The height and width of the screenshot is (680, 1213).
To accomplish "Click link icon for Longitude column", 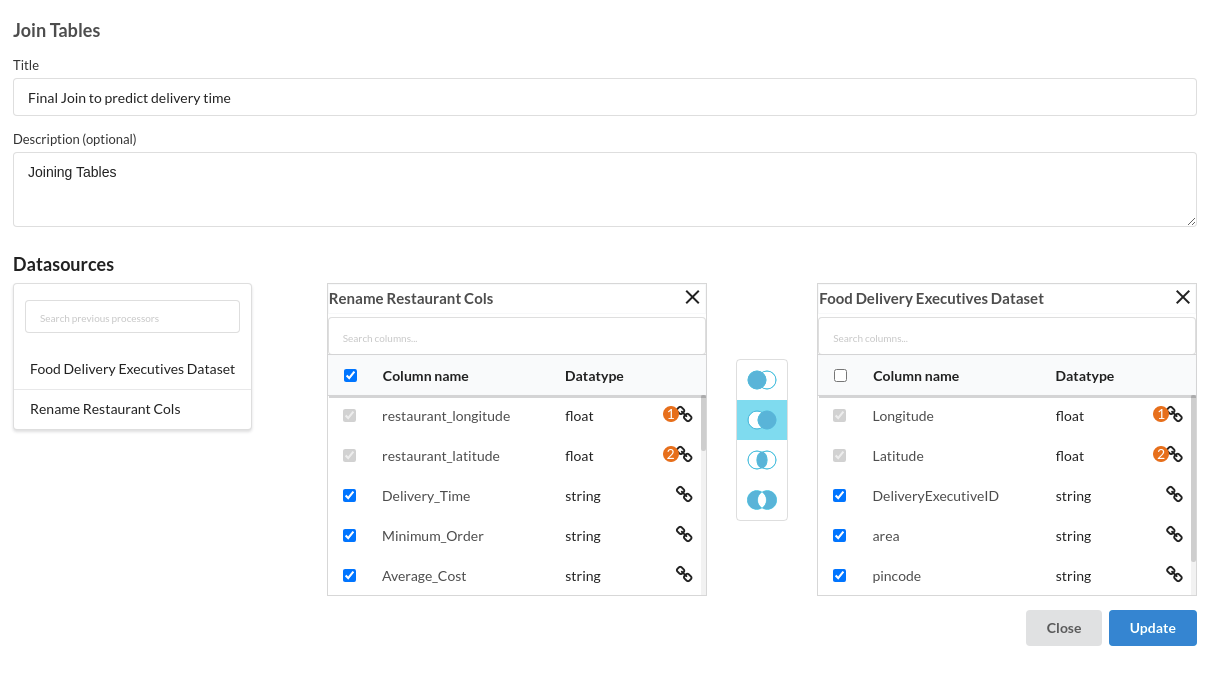I will click(1174, 414).
